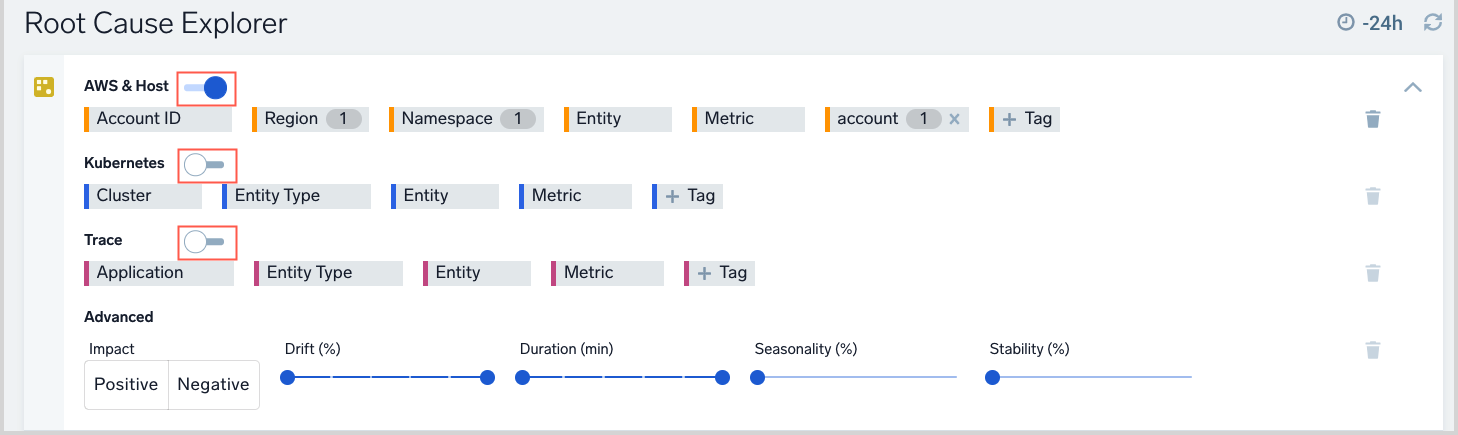Enable the Kubernetes toggle
1458x435 pixels.
pyautogui.click(x=207, y=164)
